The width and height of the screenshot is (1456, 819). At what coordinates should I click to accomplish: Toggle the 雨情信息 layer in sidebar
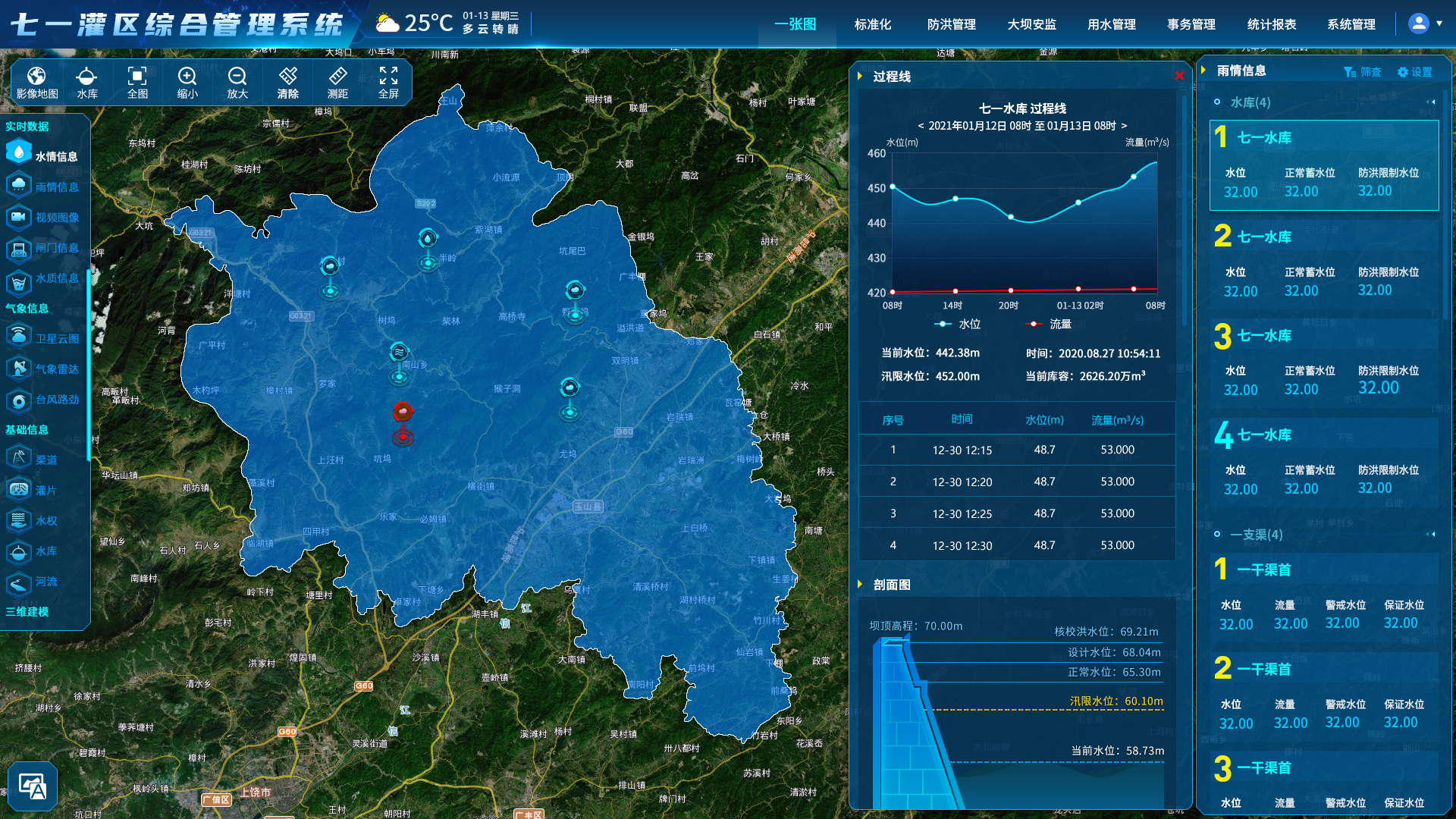pyautogui.click(x=18, y=187)
